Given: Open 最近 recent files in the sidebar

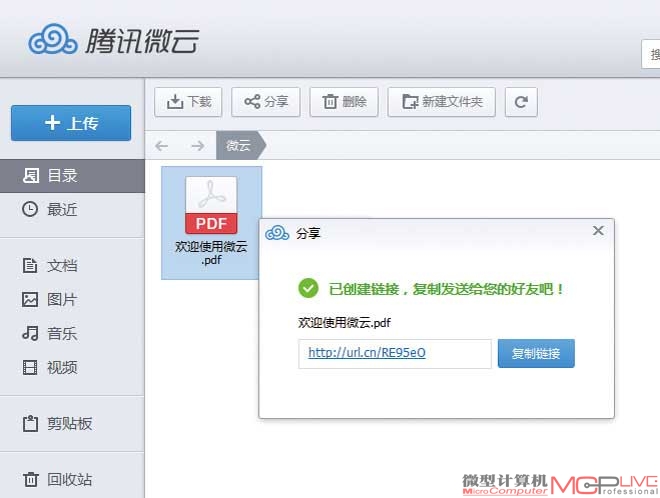Looking at the screenshot, I should click(72, 209).
